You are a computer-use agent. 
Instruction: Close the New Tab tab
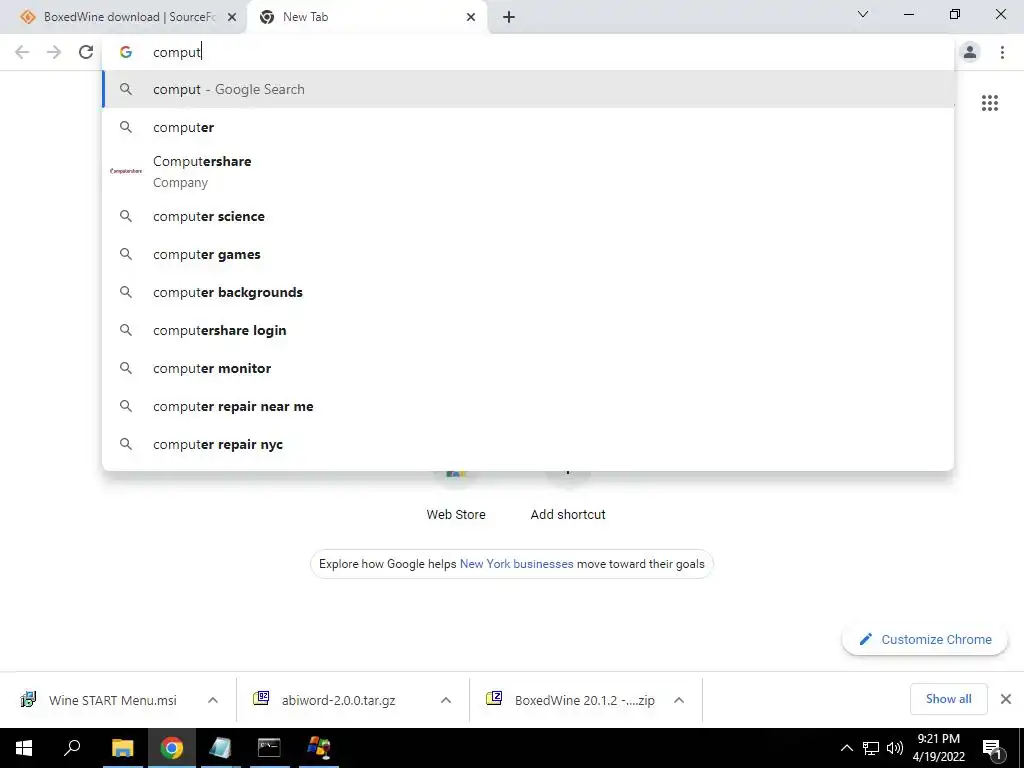click(x=471, y=17)
